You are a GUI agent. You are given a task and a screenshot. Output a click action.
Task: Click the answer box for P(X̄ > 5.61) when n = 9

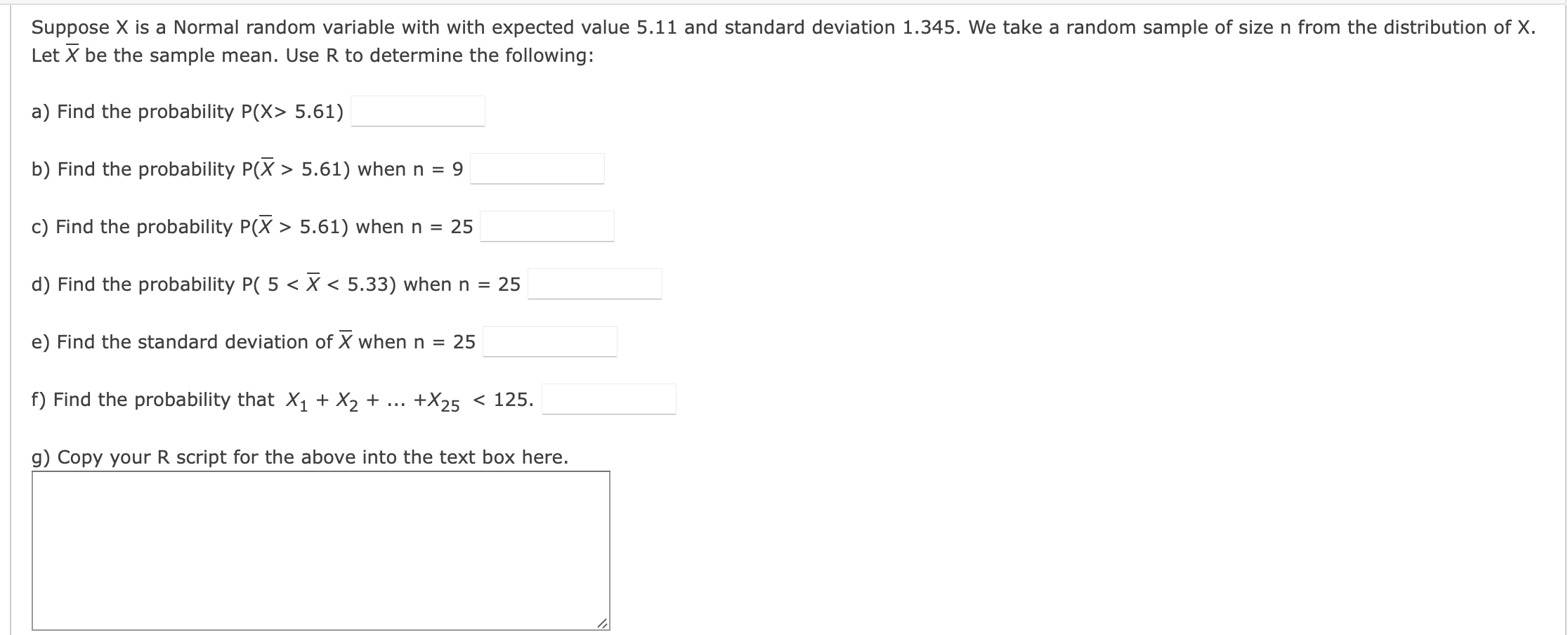(x=537, y=167)
